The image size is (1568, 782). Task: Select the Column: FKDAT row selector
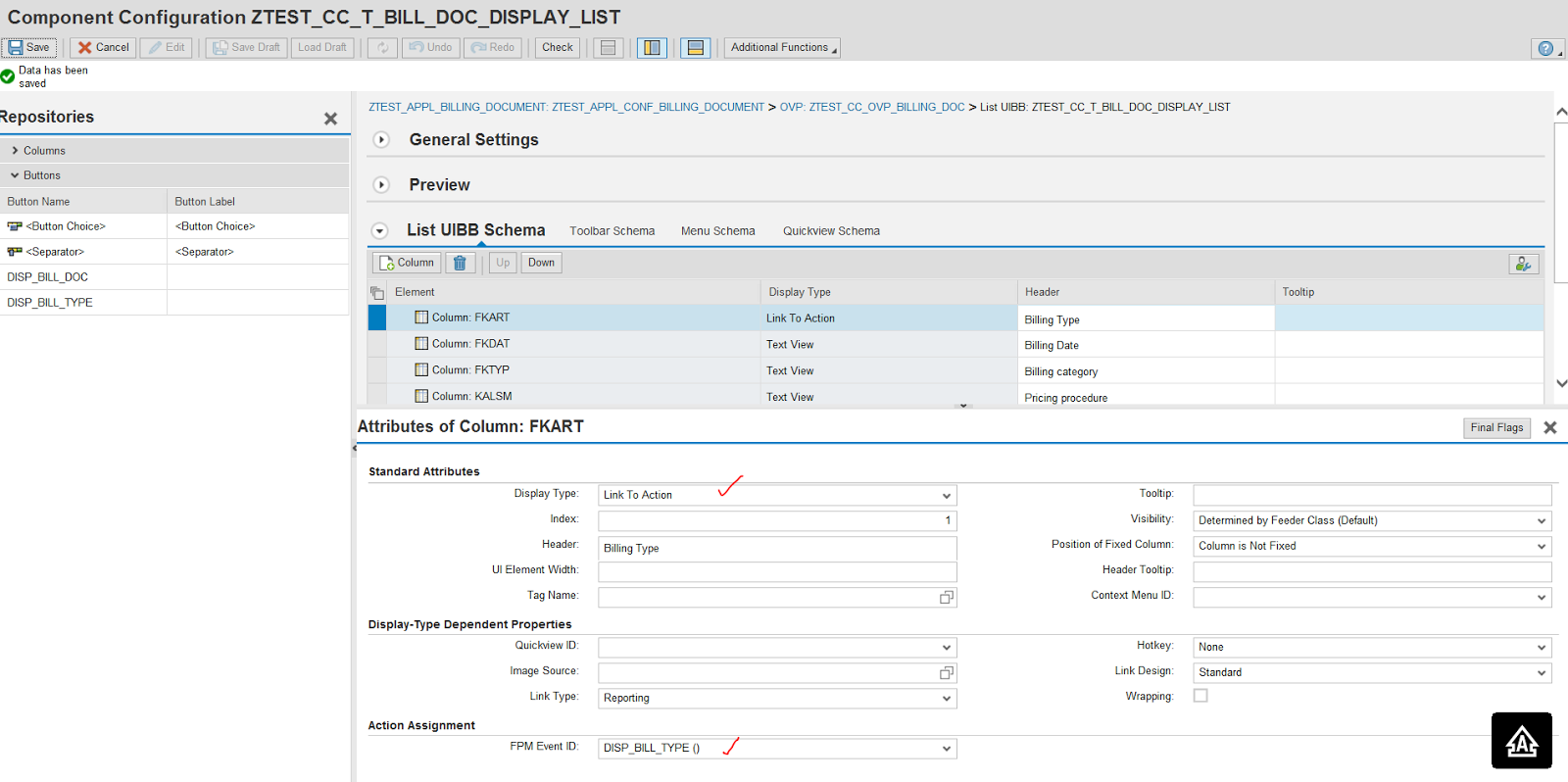[377, 344]
